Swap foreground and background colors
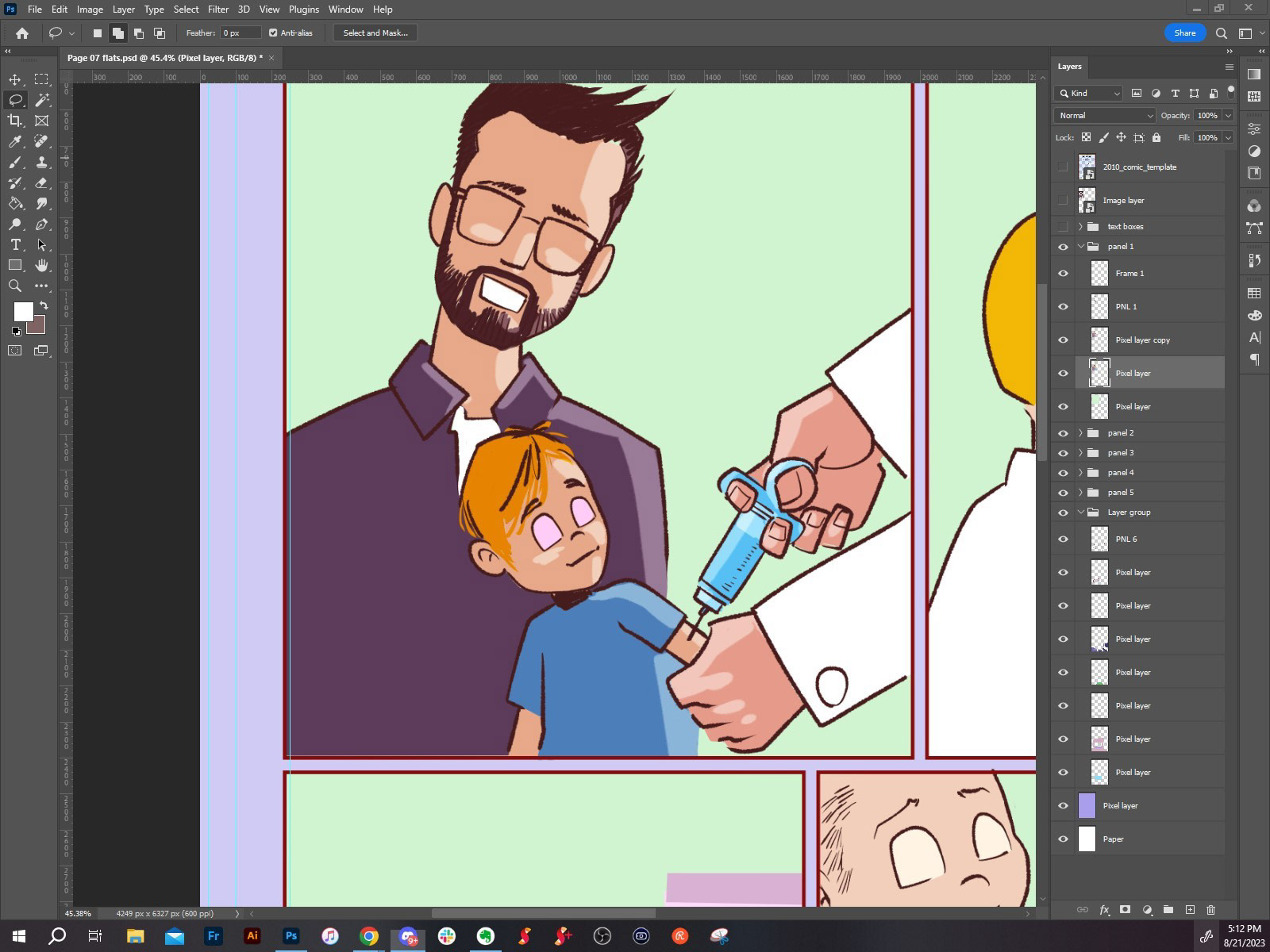 (44, 305)
